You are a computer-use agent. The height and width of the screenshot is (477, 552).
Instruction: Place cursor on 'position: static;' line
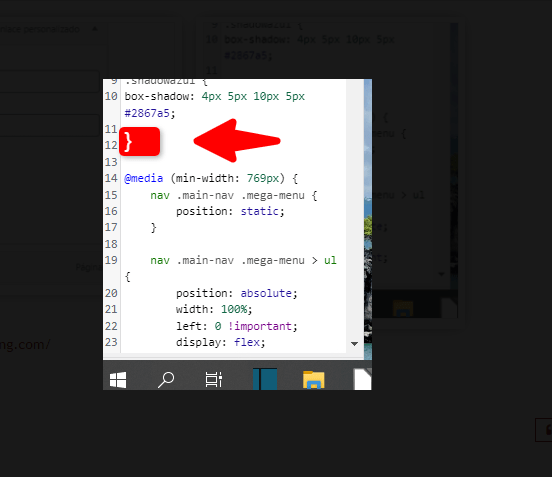pyautogui.click(x=230, y=211)
